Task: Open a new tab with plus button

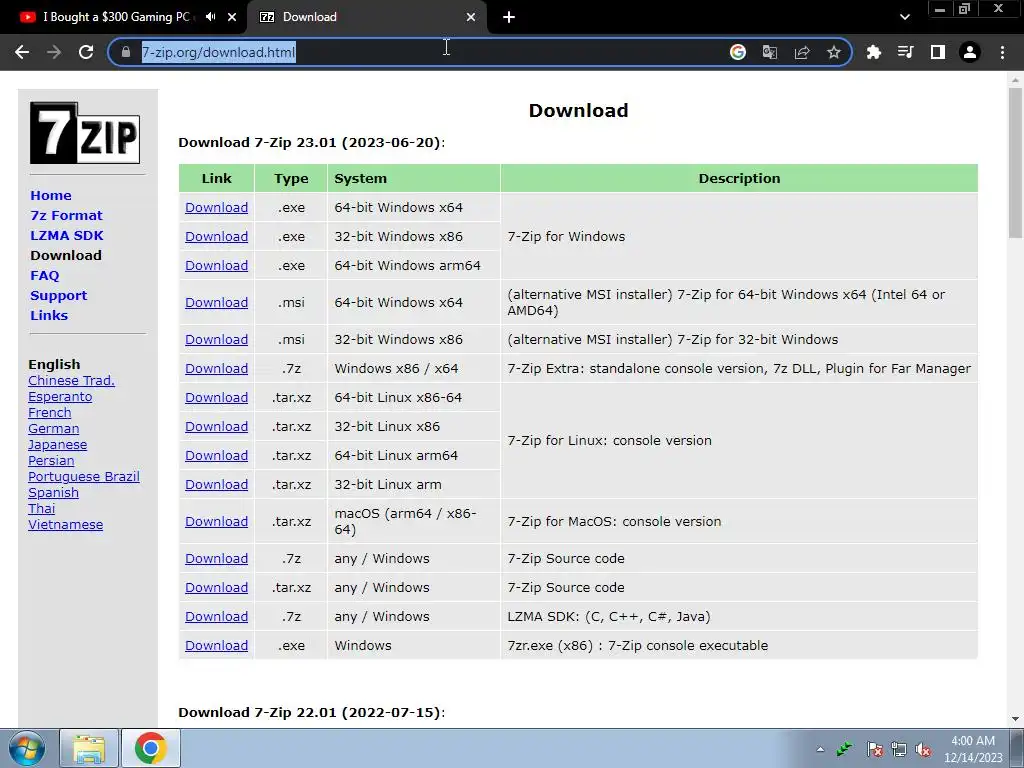Action: click(509, 17)
